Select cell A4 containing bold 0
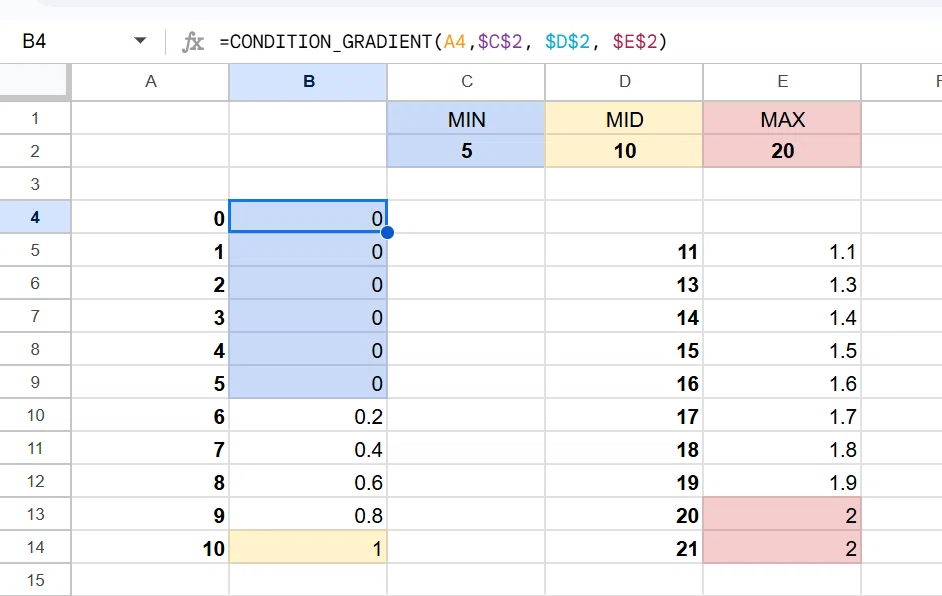The width and height of the screenshot is (942, 596). point(150,217)
